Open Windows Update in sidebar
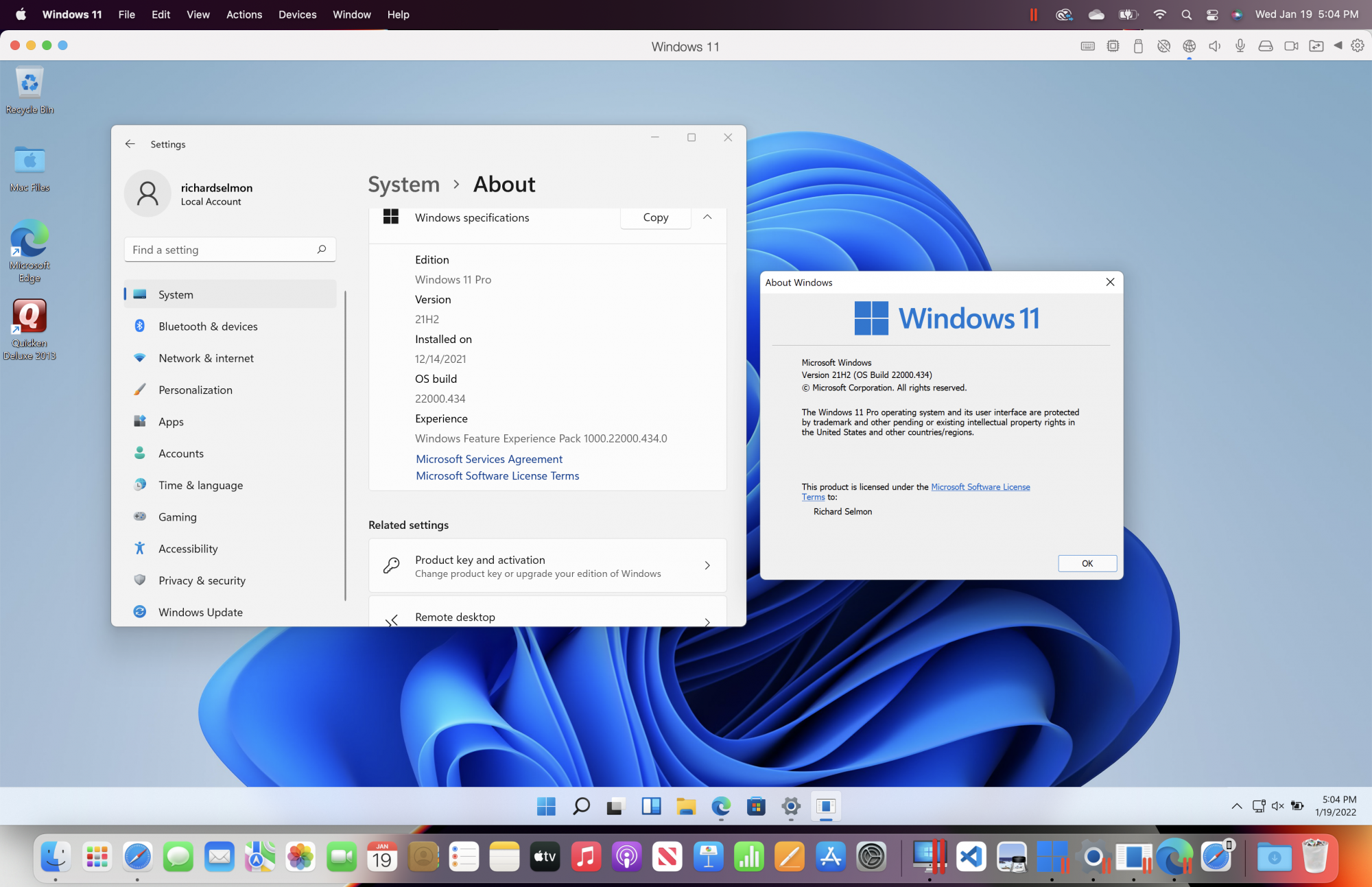Image resolution: width=1372 pixels, height=887 pixels. click(x=200, y=612)
